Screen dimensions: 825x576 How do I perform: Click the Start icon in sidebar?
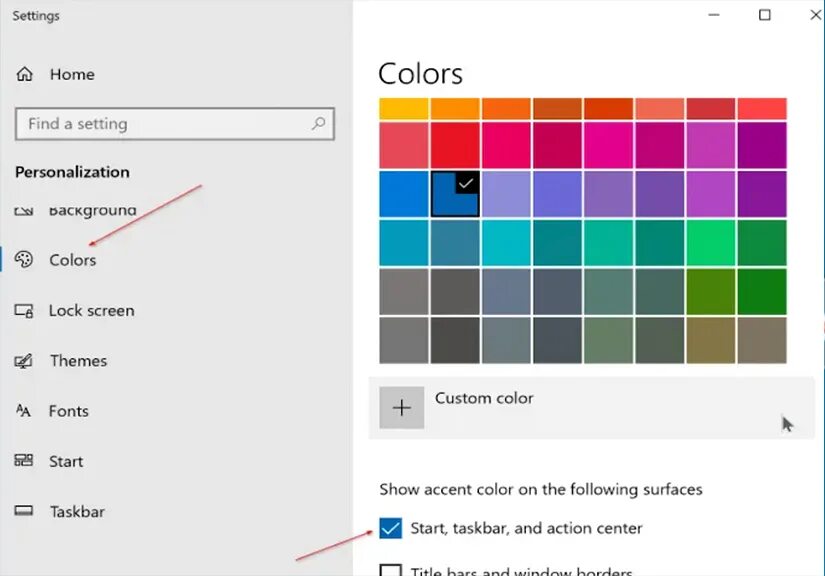pyautogui.click(x=25, y=461)
